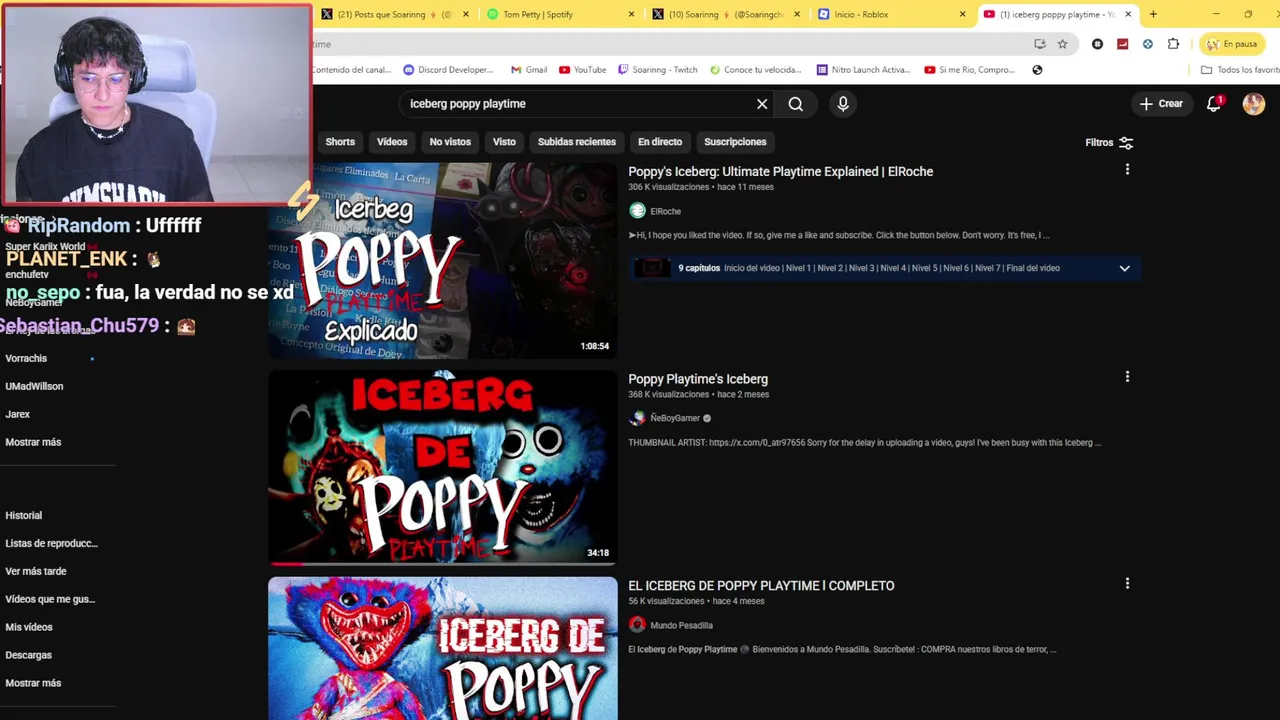Go to Mundo Pesadilla channel name
The height and width of the screenshot is (720, 1280).
coord(681,625)
